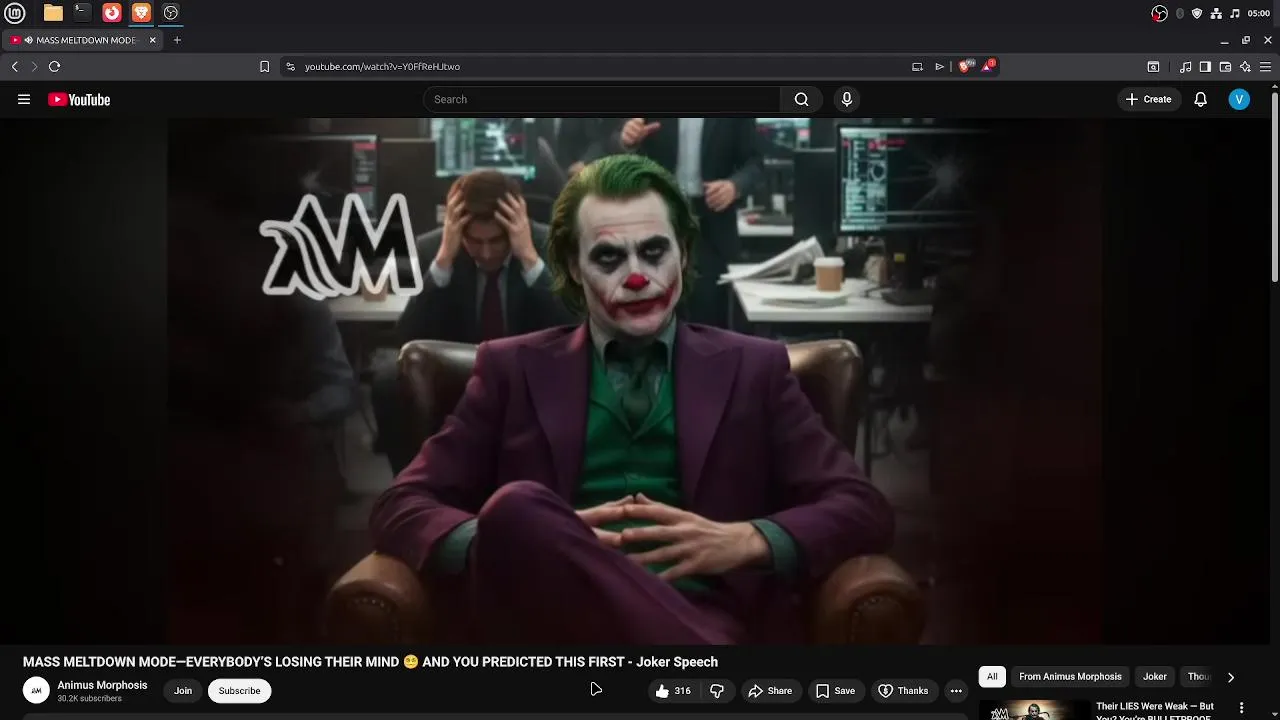Join the Animus Morphosis channel
1280x720 pixels.
point(183,691)
